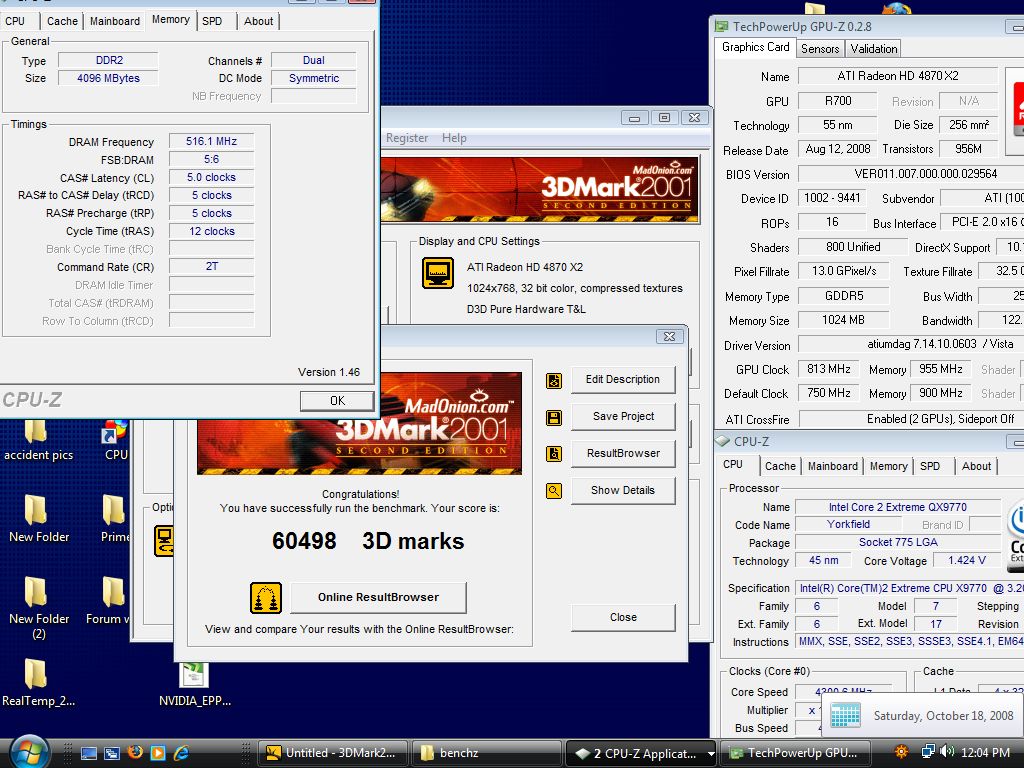Expand the CPU-Z taskbar group dropdown arrow
1024x768 pixels.
click(x=711, y=754)
